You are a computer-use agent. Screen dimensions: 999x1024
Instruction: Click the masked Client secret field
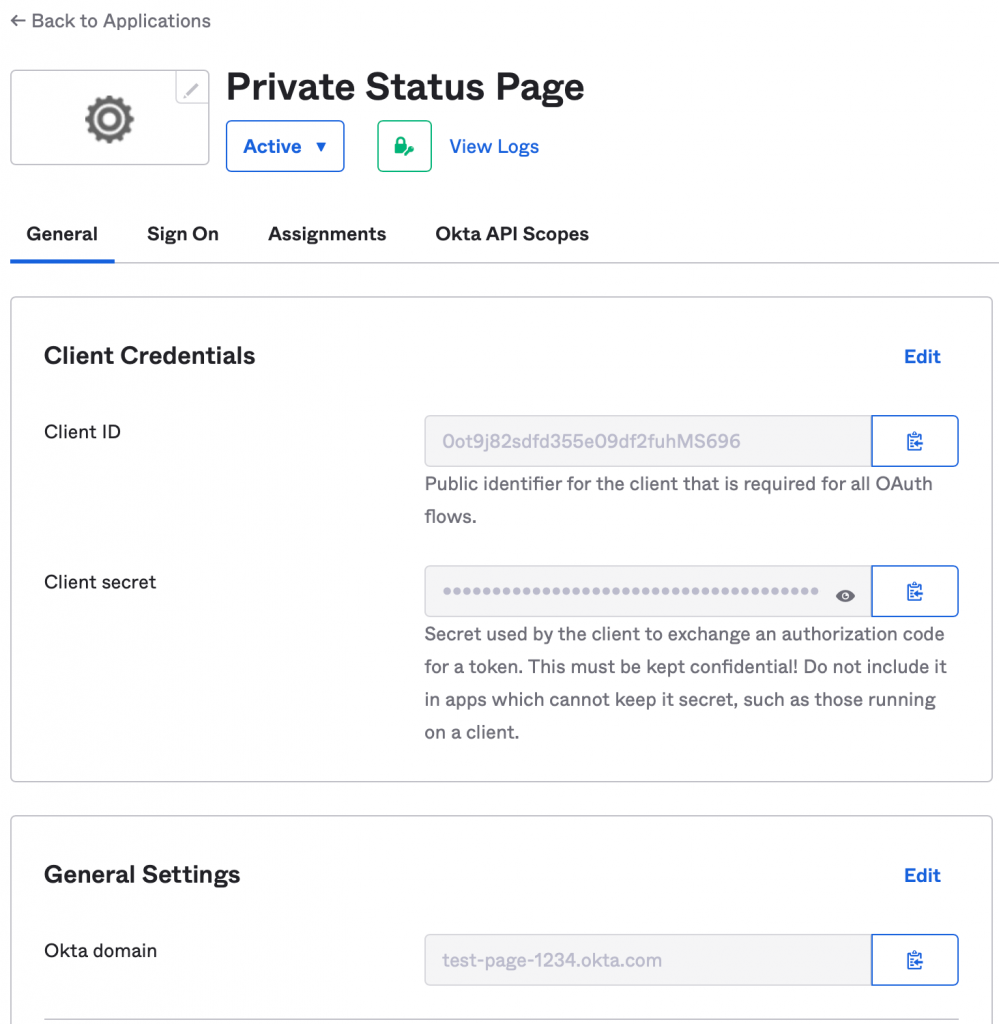click(x=630, y=591)
